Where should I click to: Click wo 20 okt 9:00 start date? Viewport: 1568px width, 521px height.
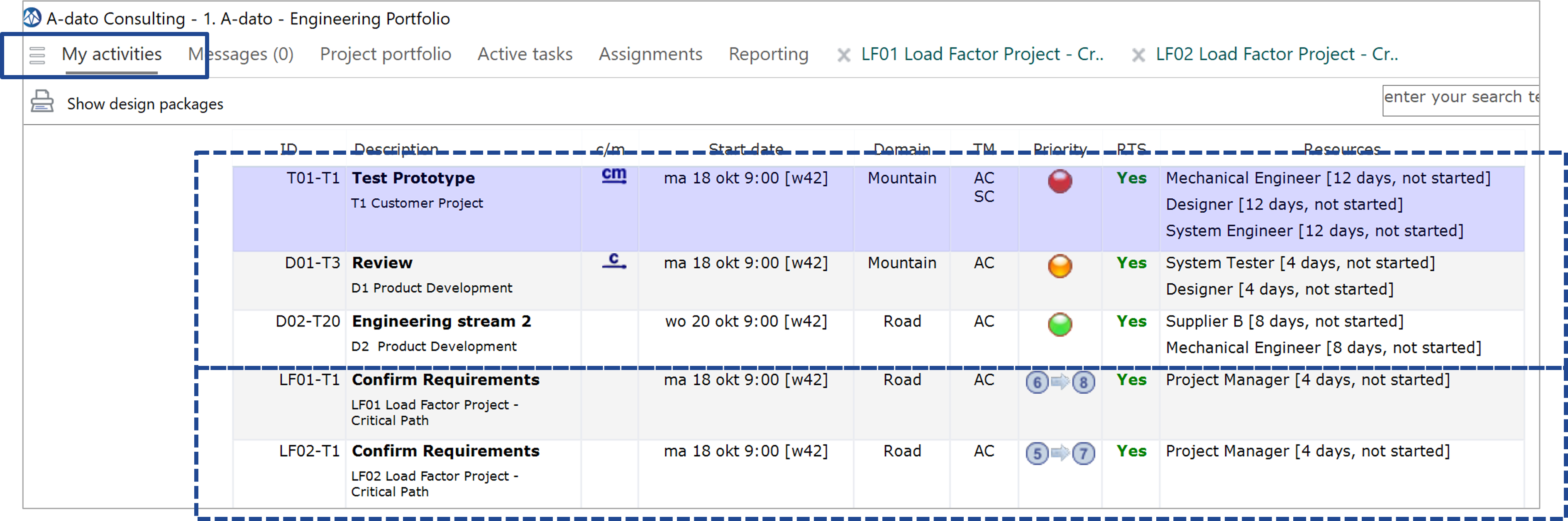[x=746, y=321]
